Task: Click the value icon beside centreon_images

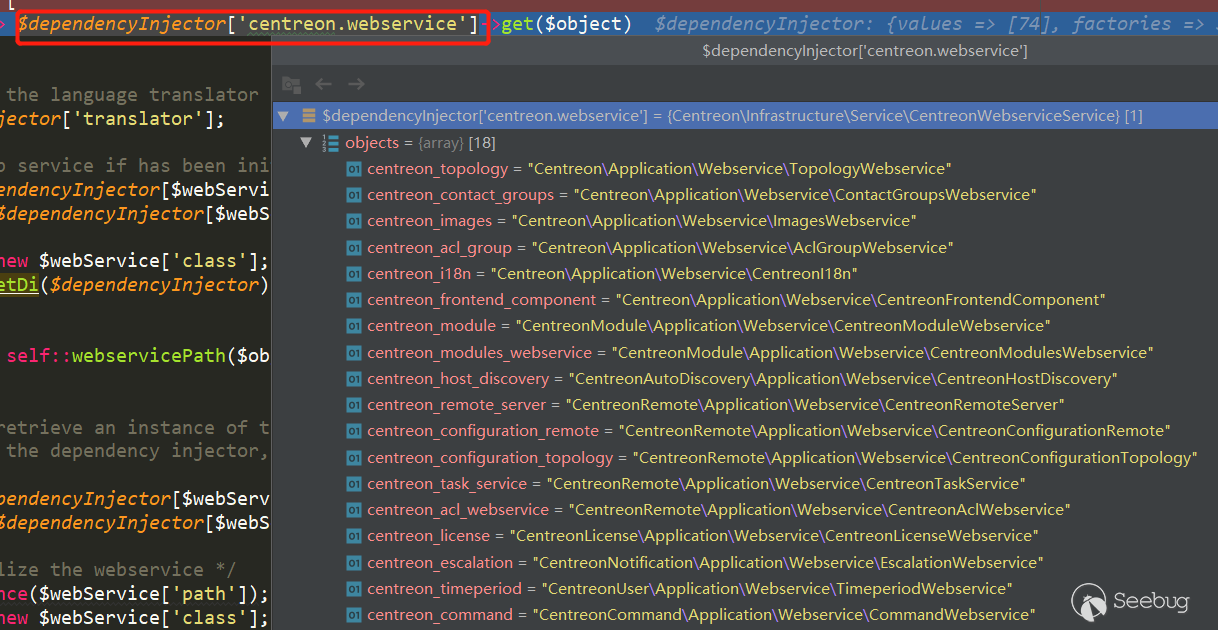Action: (x=353, y=221)
